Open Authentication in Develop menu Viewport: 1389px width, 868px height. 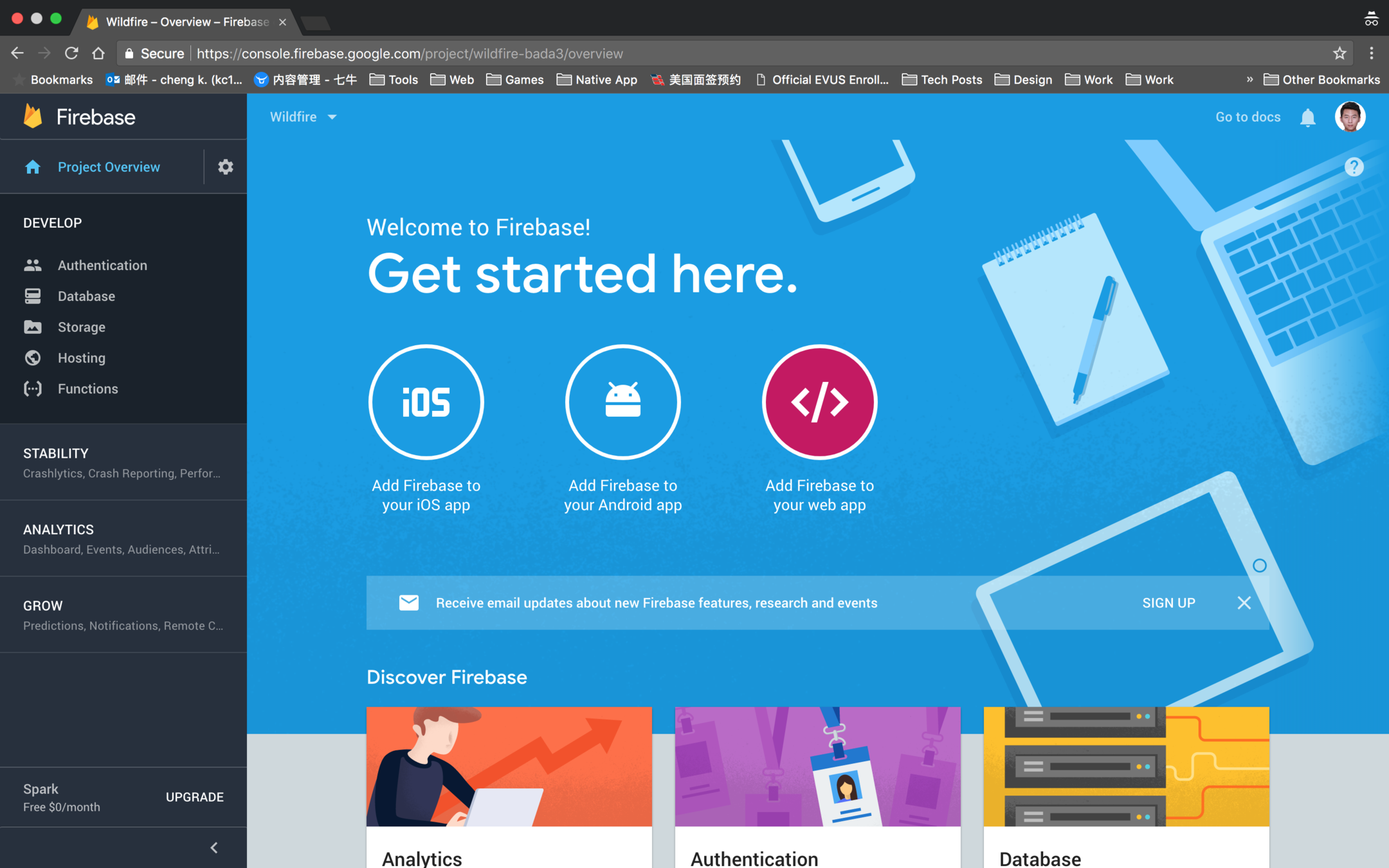point(102,266)
